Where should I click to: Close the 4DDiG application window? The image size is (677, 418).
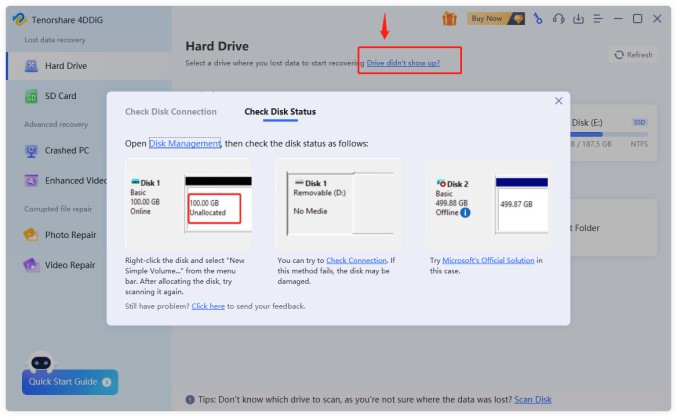(657, 19)
